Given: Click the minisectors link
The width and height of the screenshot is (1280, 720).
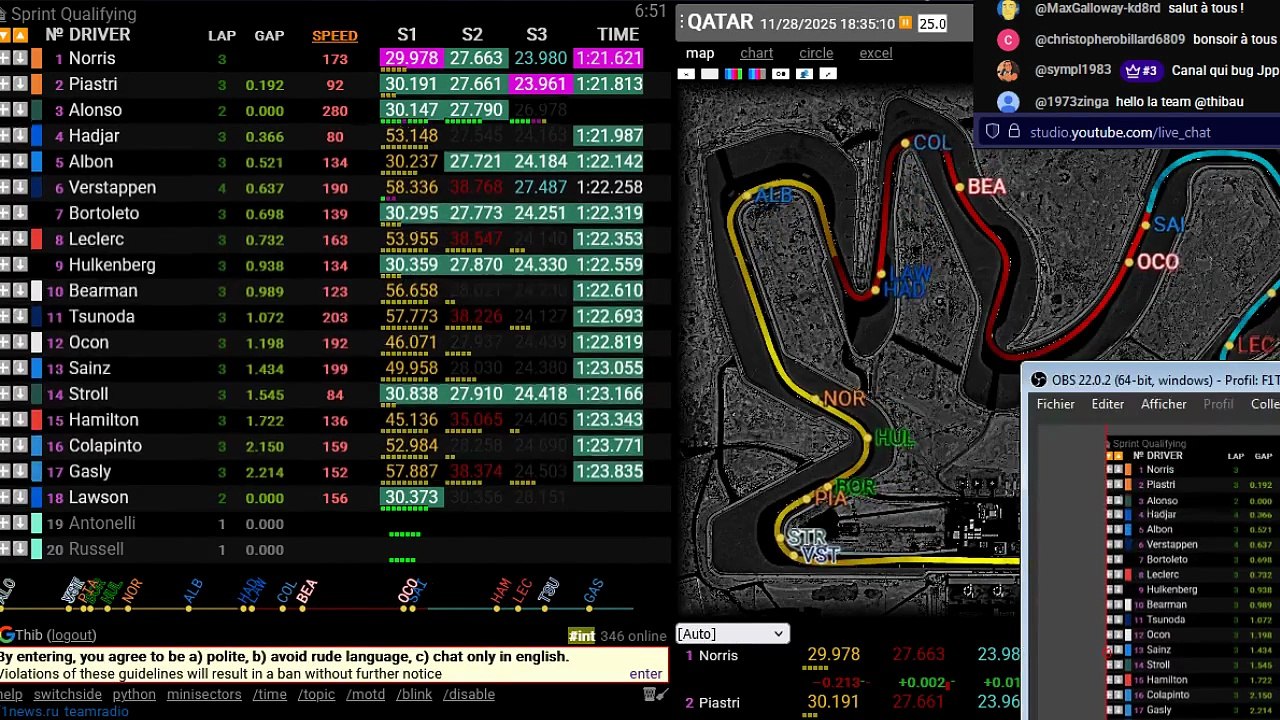Looking at the screenshot, I should click(204, 694).
